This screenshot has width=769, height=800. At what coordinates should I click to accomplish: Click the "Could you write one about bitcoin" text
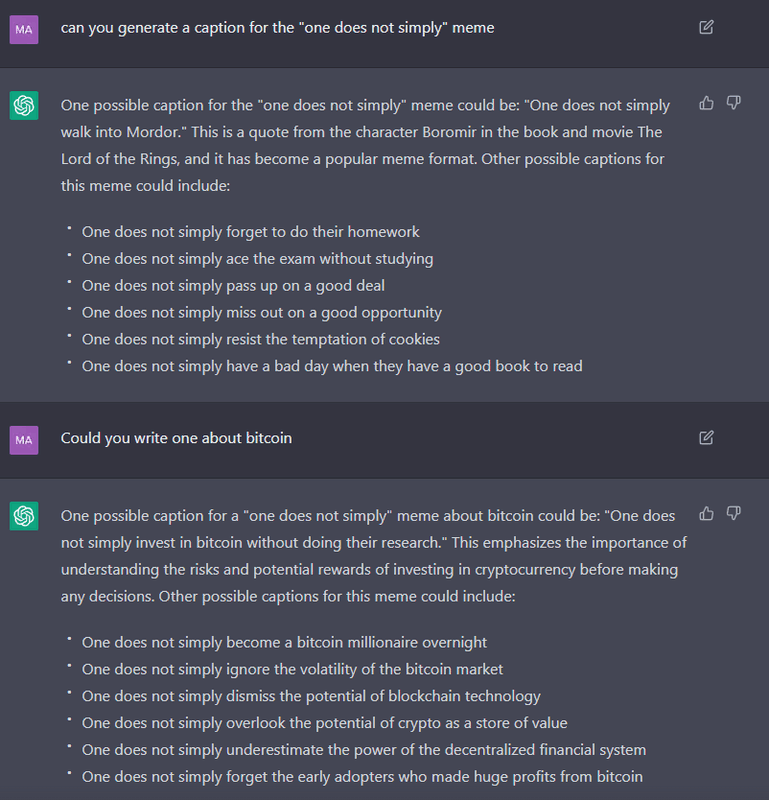pos(176,438)
